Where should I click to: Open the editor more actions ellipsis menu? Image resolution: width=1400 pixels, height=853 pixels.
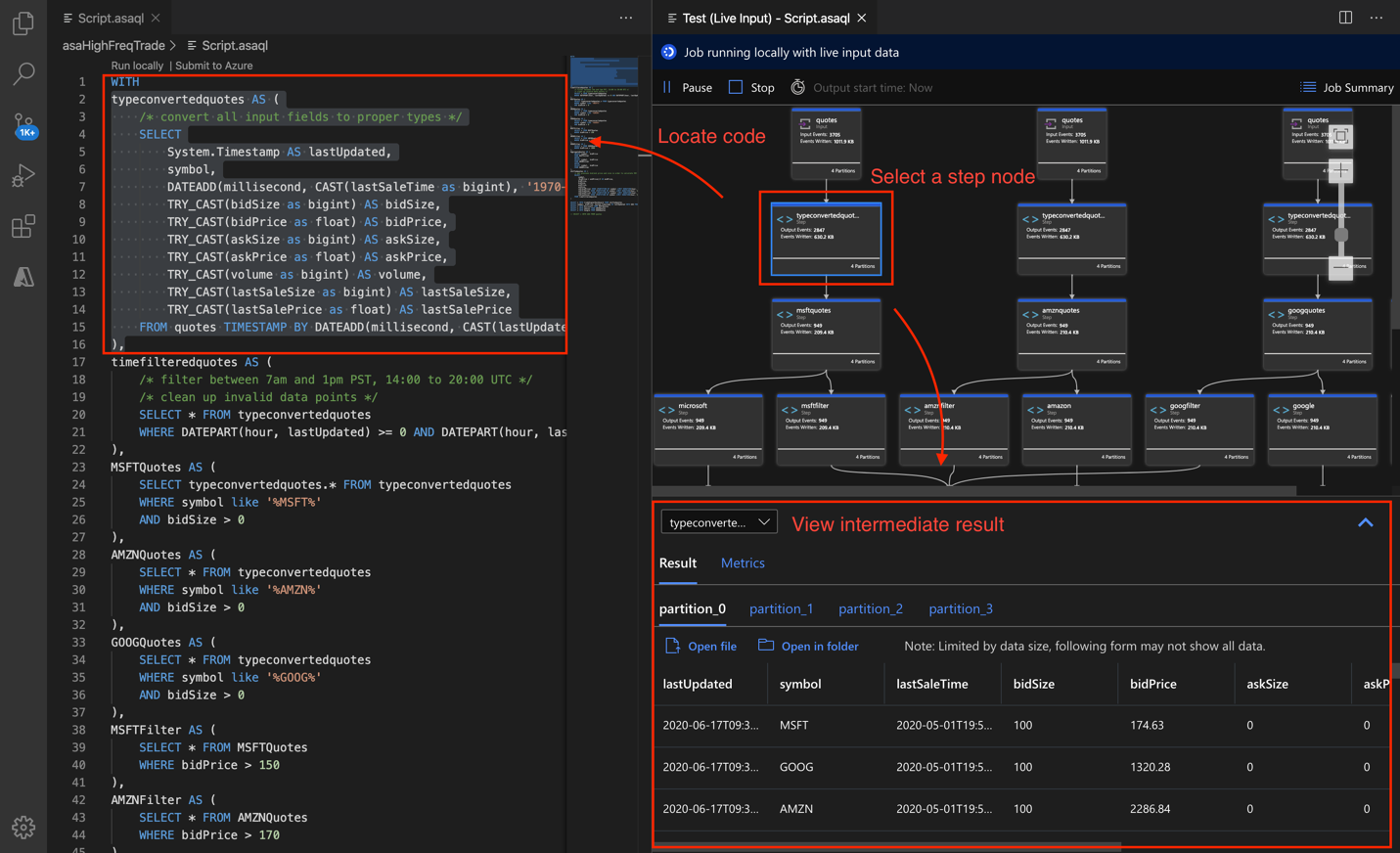(x=625, y=18)
